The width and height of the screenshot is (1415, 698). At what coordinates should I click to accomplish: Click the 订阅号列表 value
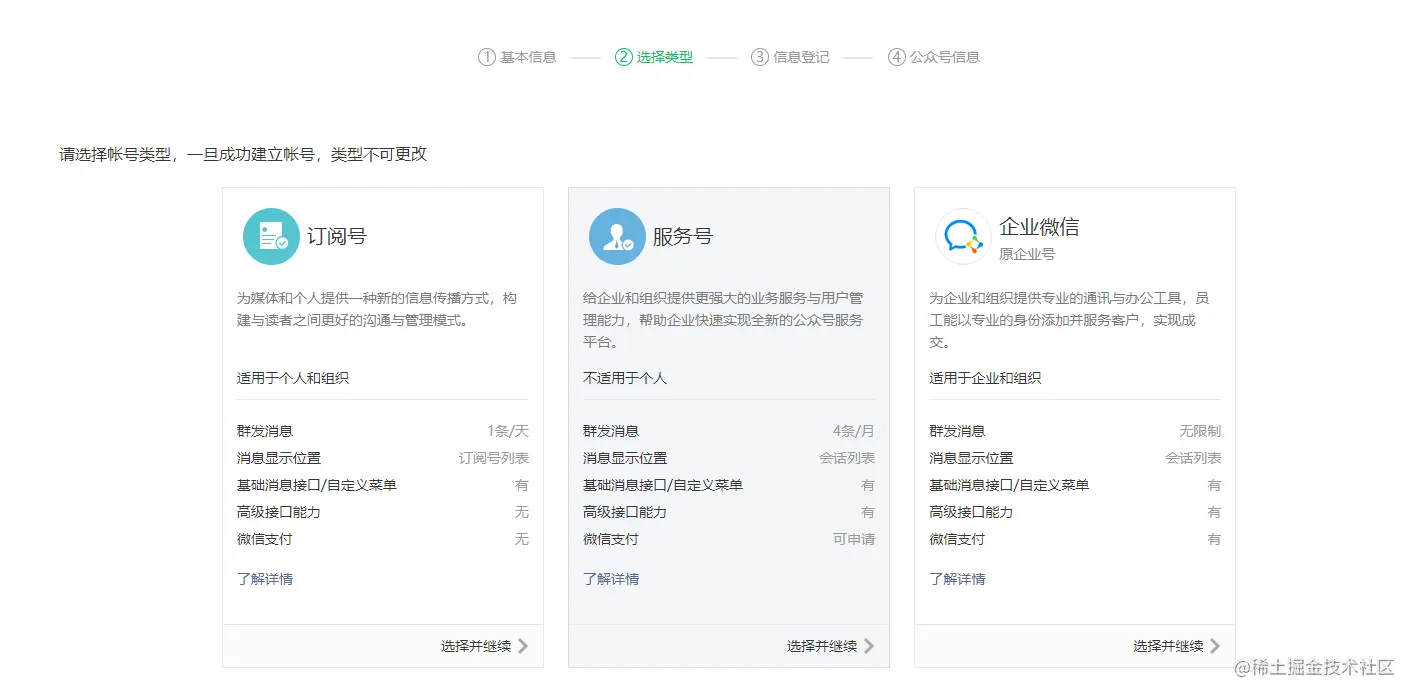(494, 458)
